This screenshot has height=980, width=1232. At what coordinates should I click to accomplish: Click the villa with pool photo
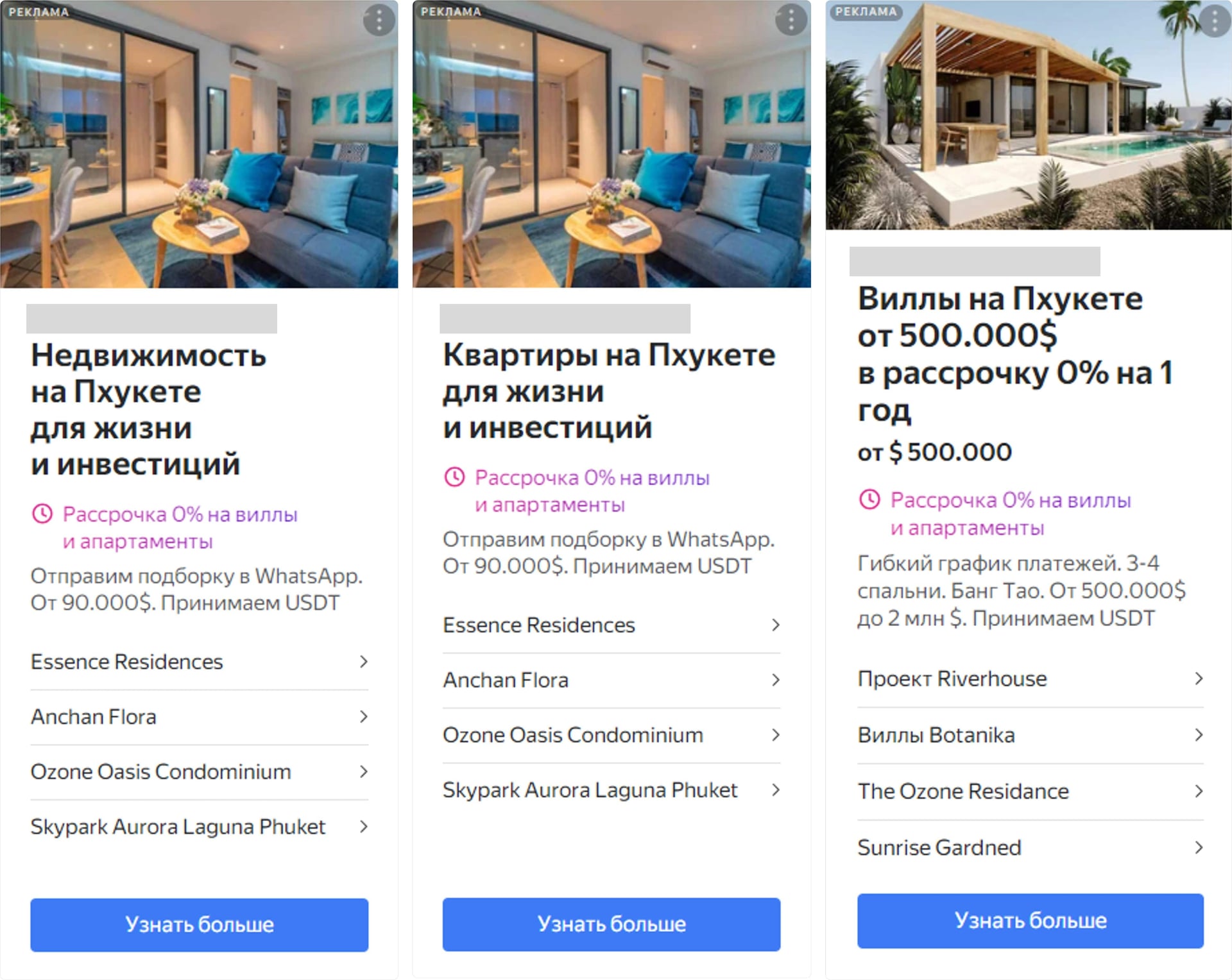point(1027,112)
